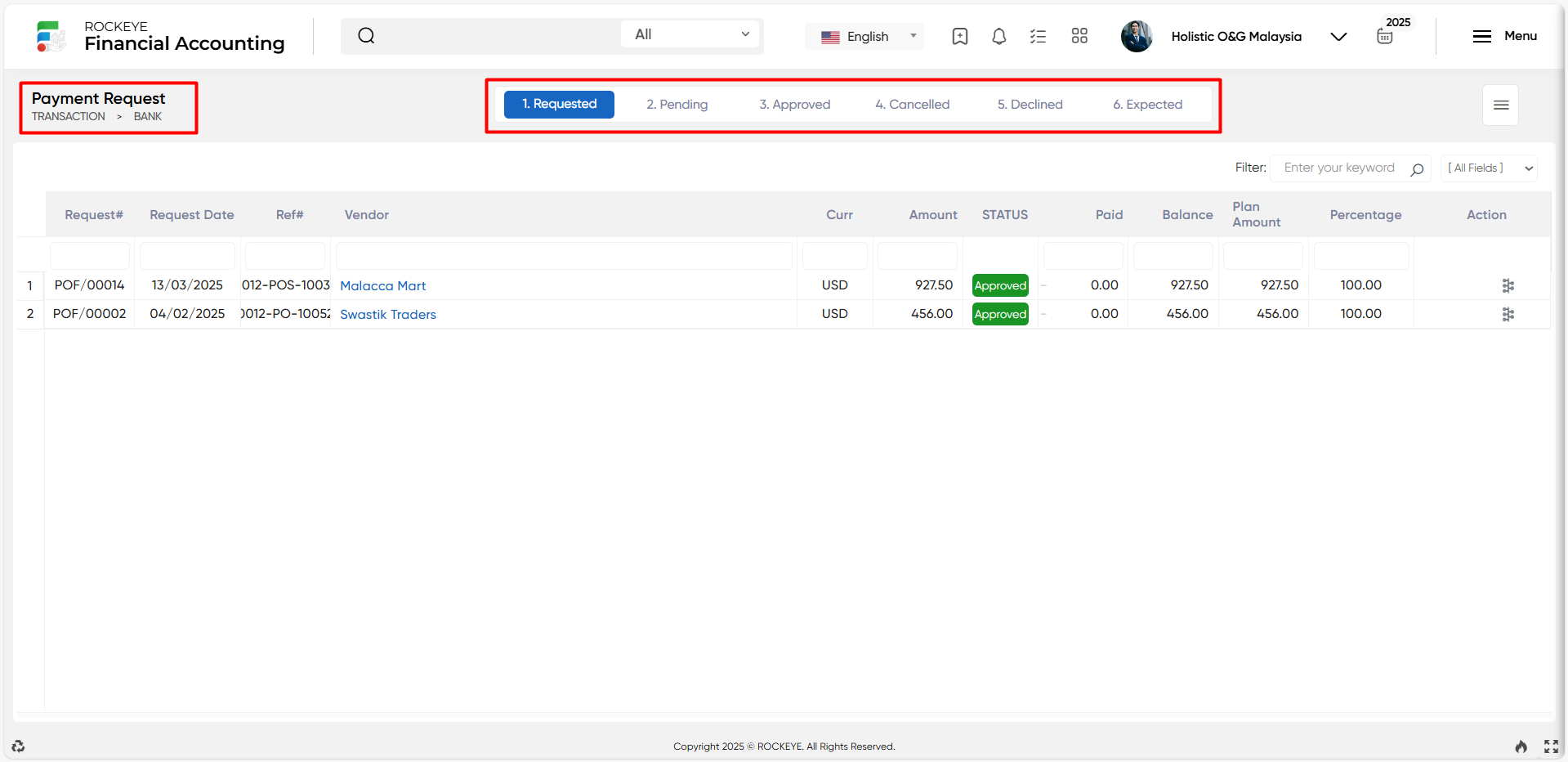Open the All Fields filter dropdown
The height and width of the screenshot is (762, 1568).
(1489, 168)
